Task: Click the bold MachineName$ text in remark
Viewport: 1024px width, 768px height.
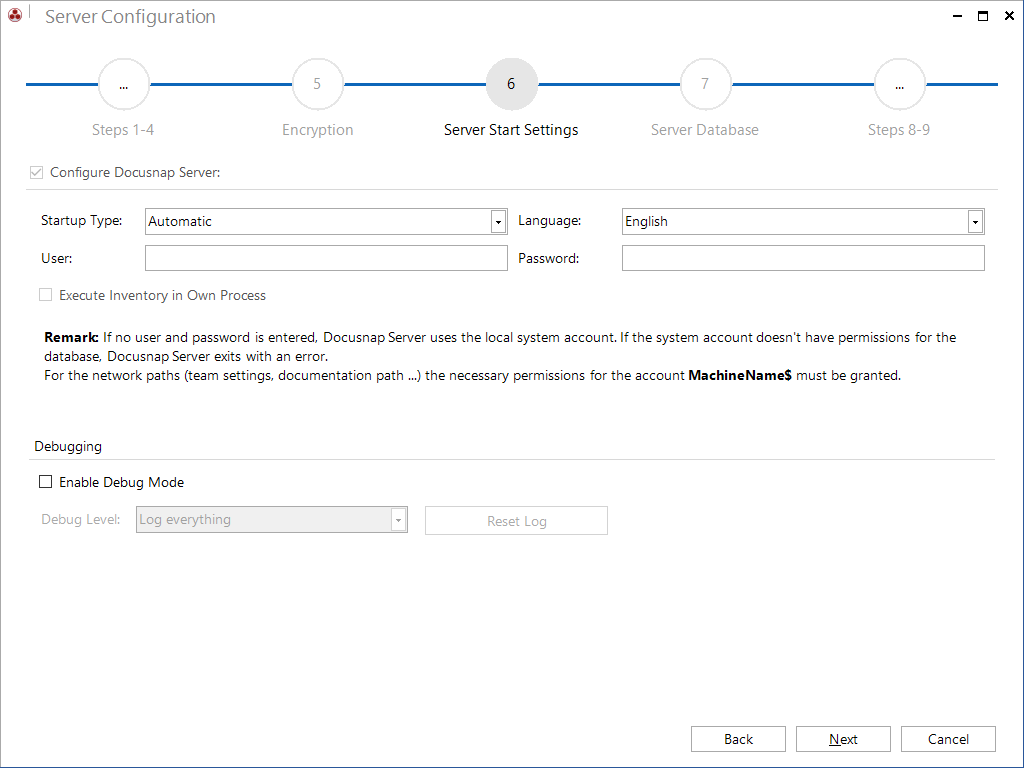Action: (739, 376)
